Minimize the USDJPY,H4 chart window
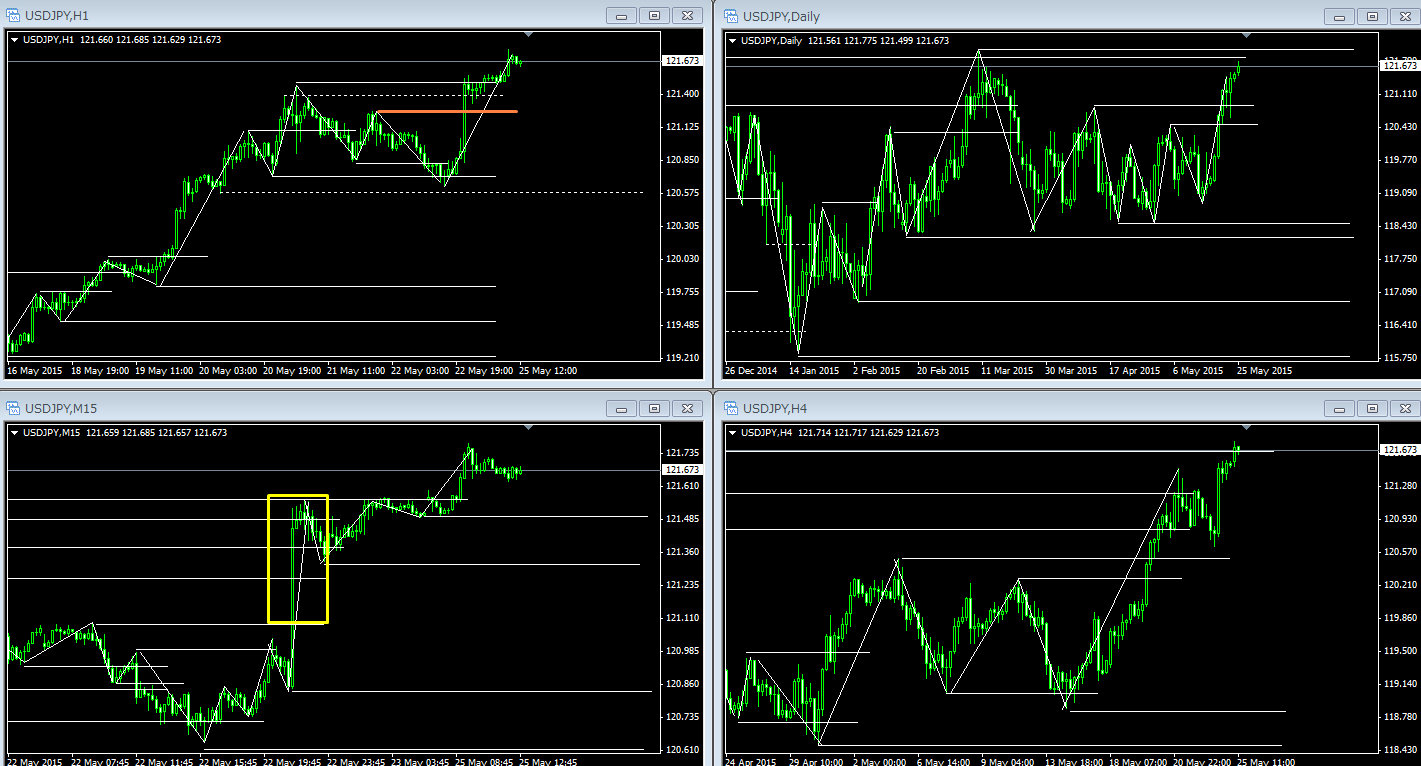Viewport: 1421px width, 766px height. pos(1339,408)
